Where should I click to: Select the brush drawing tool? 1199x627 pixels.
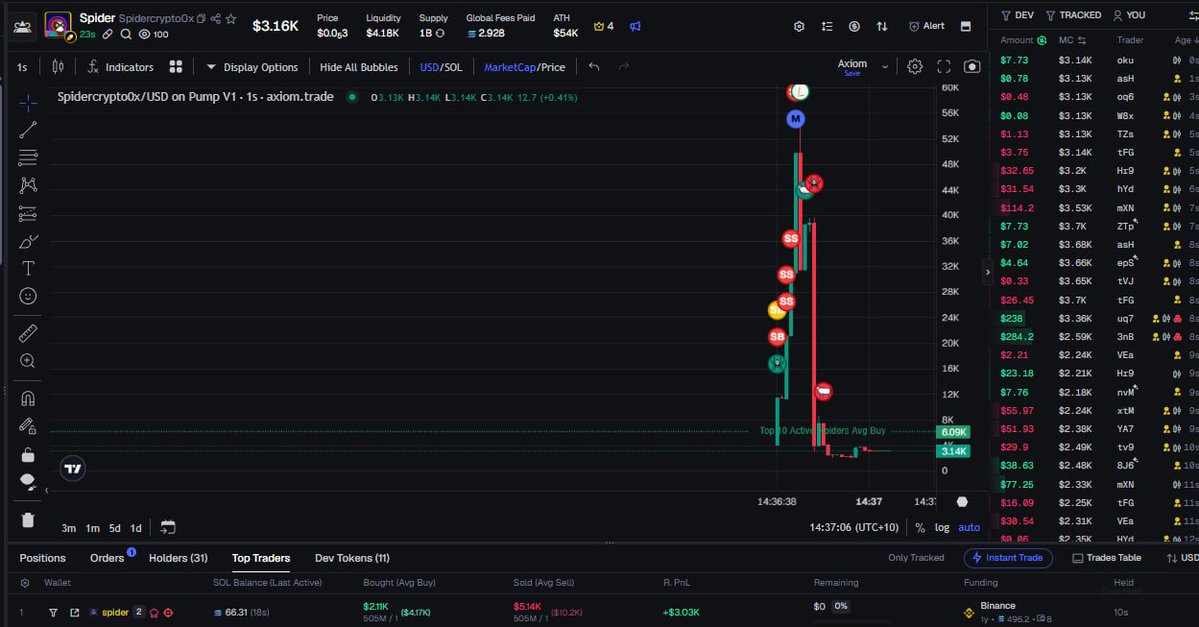(x=28, y=242)
